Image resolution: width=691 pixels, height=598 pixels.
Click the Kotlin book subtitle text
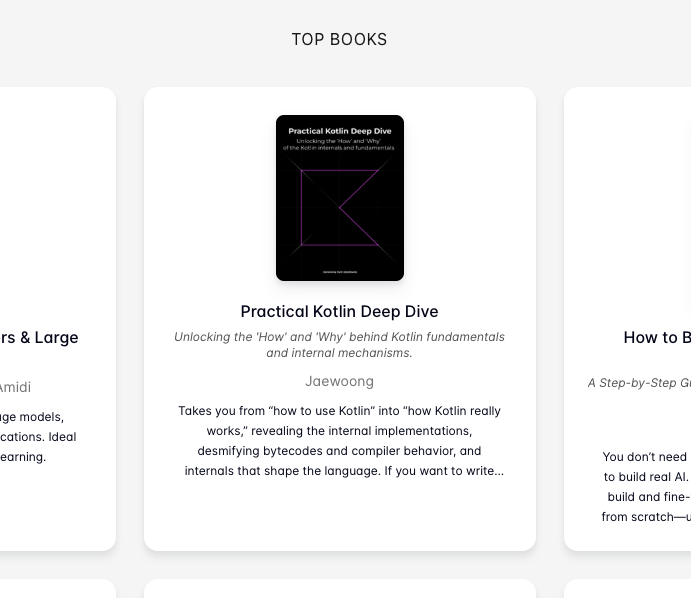point(339,345)
